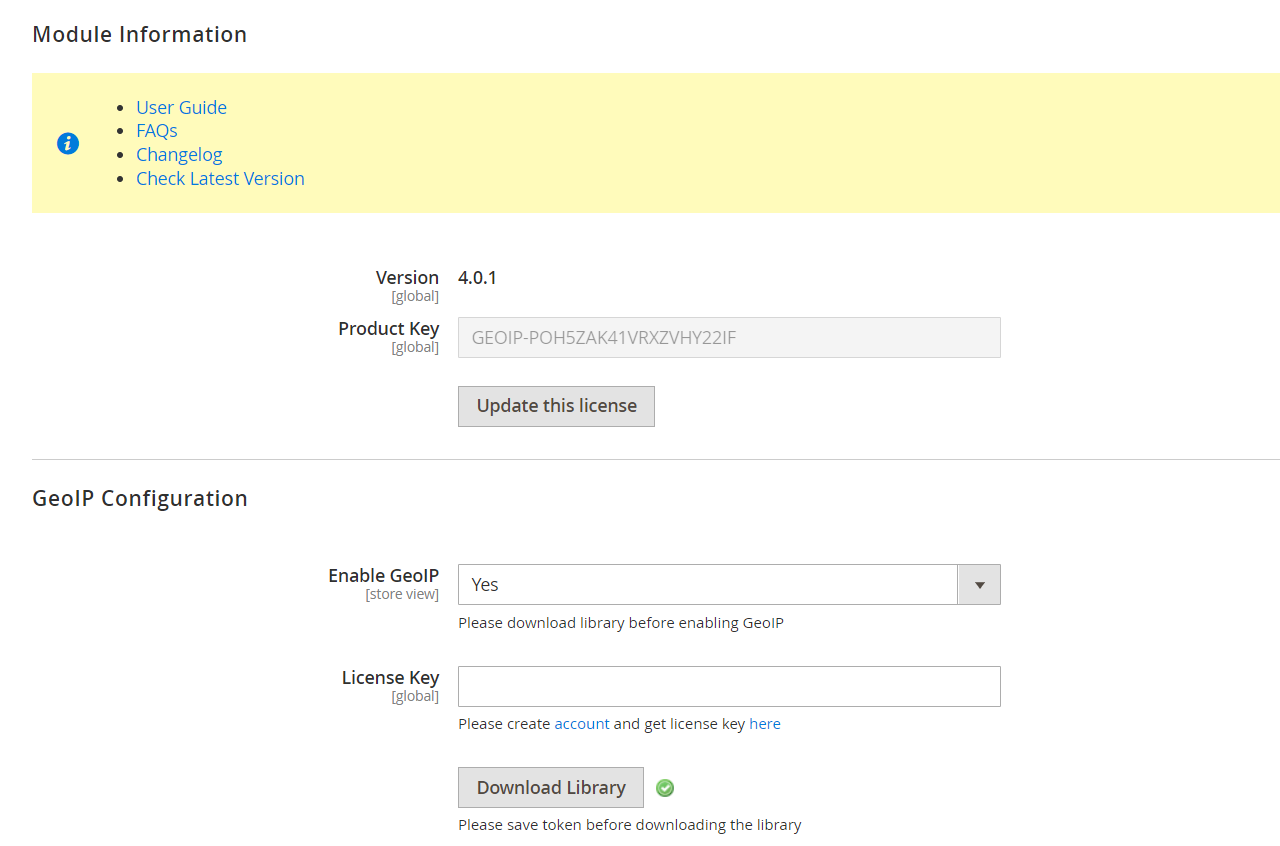Open the FAQs link
Image resolution: width=1280 pixels, height=846 pixels.
pos(157,131)
